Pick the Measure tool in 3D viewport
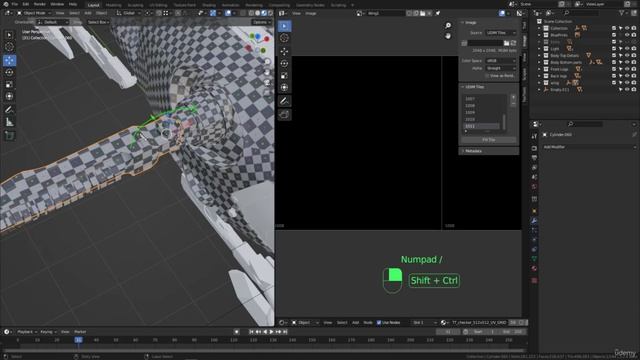Viewport: 640px width, 360px height. [x=9, y=122]
